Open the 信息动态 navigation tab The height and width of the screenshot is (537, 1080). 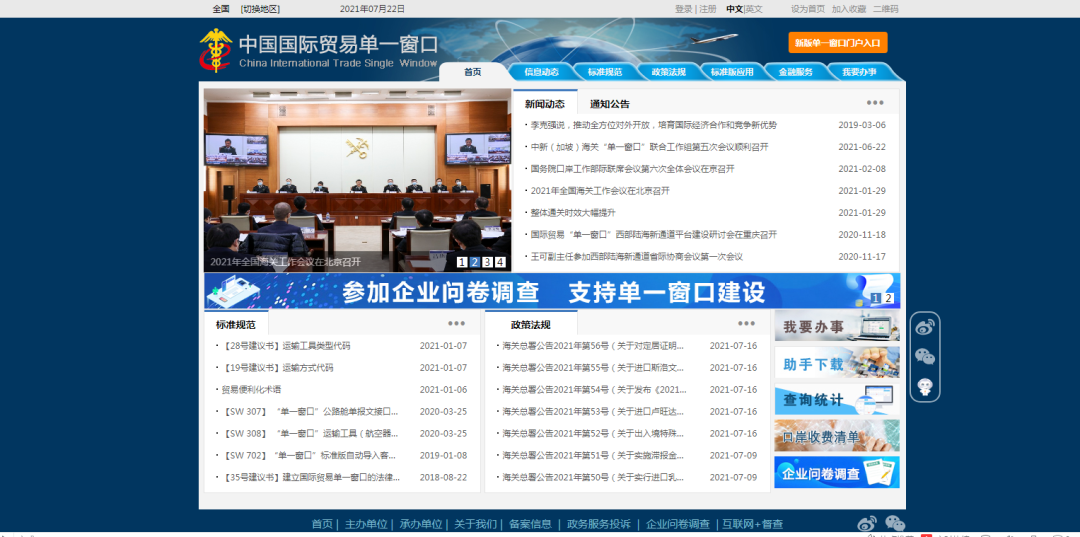(541, 72)
